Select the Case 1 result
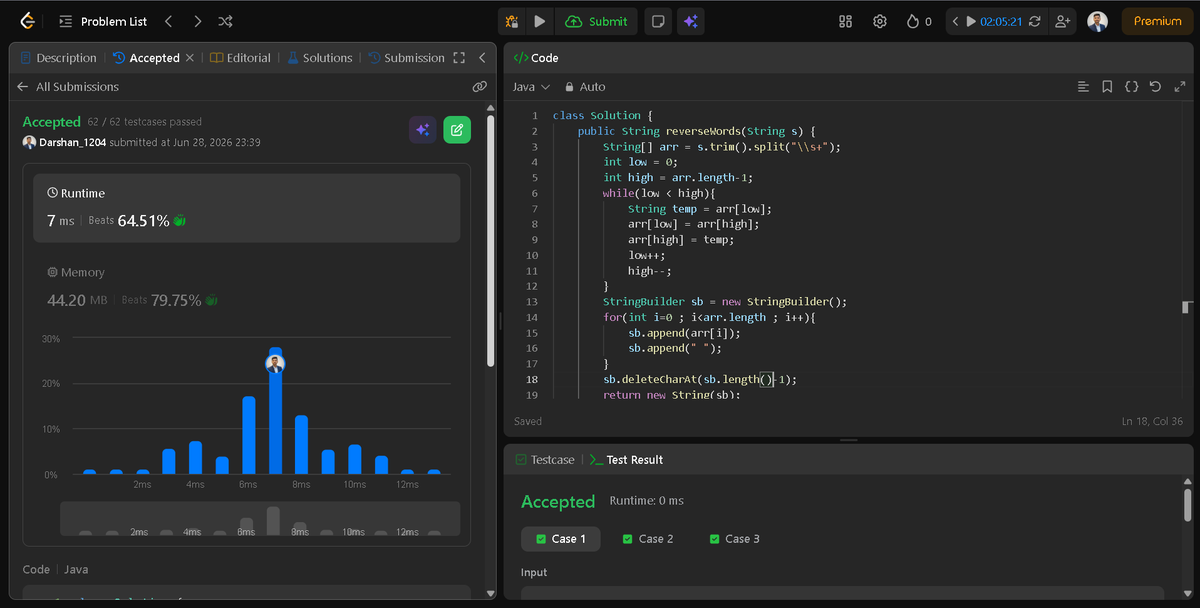 point(561,539)
